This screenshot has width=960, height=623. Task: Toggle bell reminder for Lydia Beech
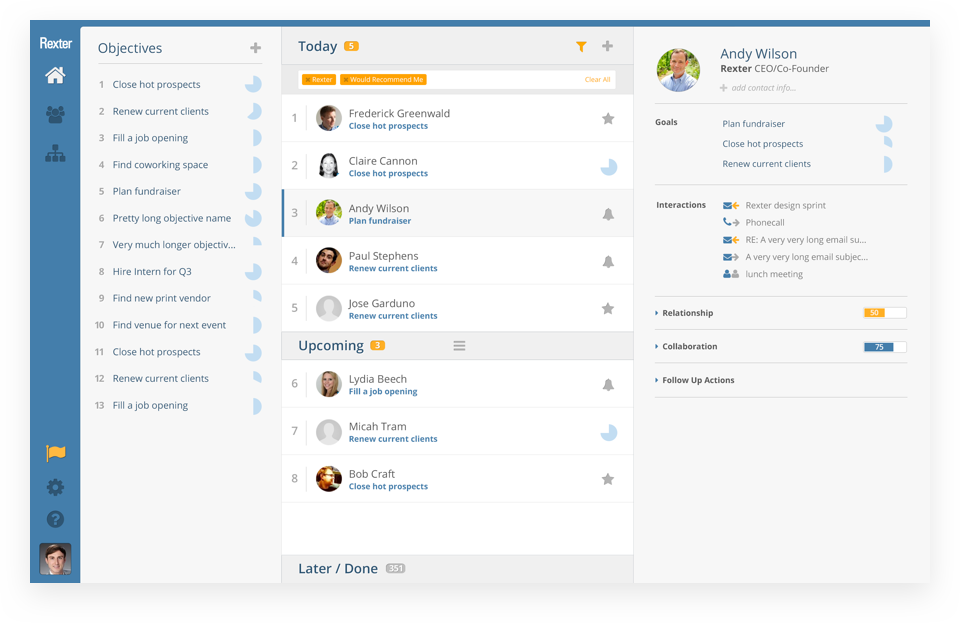[608, 384]
